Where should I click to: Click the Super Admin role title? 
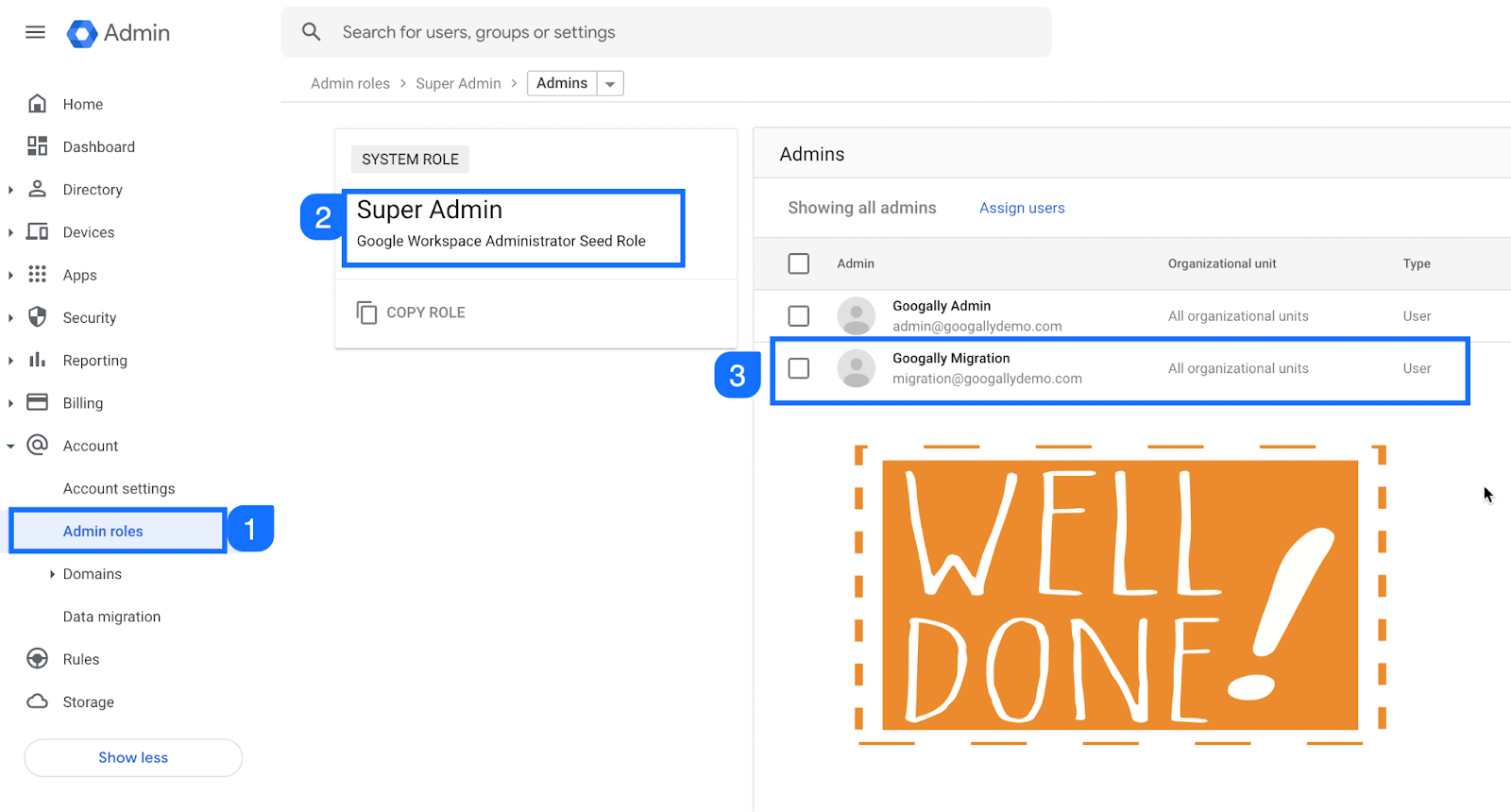click(430, 210)
